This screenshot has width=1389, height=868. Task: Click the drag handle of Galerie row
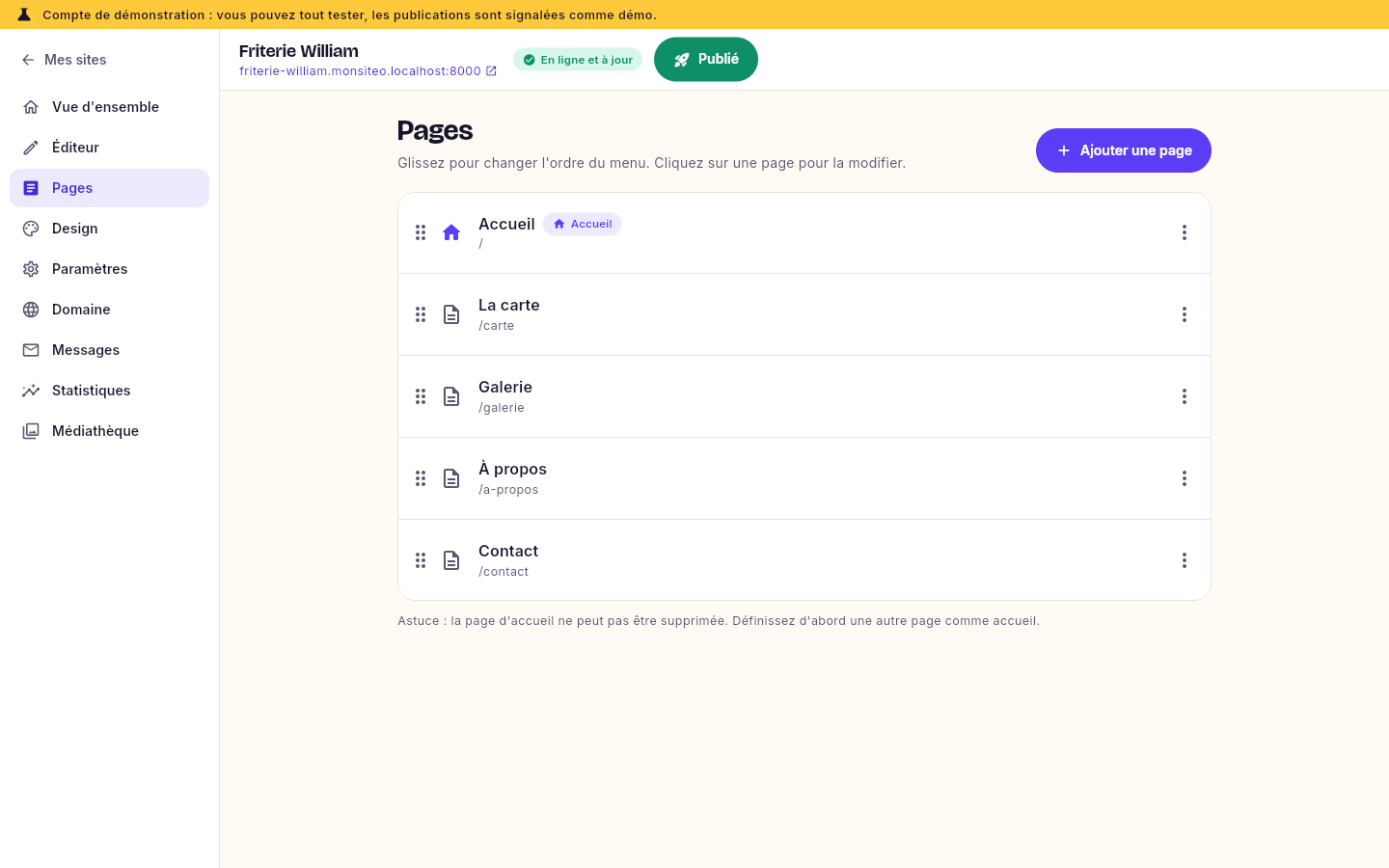(x=421, y=396)
